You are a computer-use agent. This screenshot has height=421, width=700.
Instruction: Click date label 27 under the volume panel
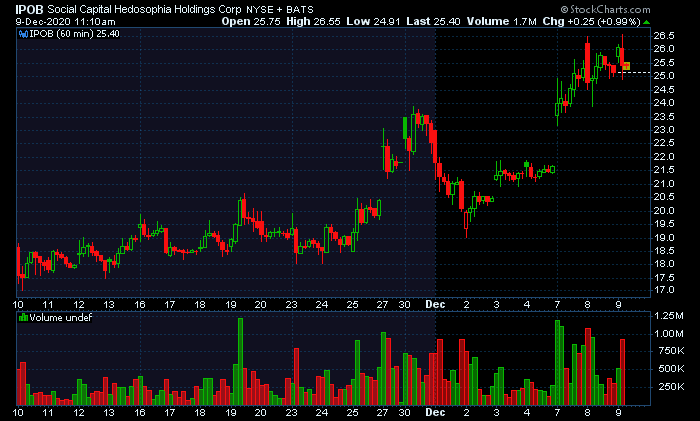click(x=382, y=412)
